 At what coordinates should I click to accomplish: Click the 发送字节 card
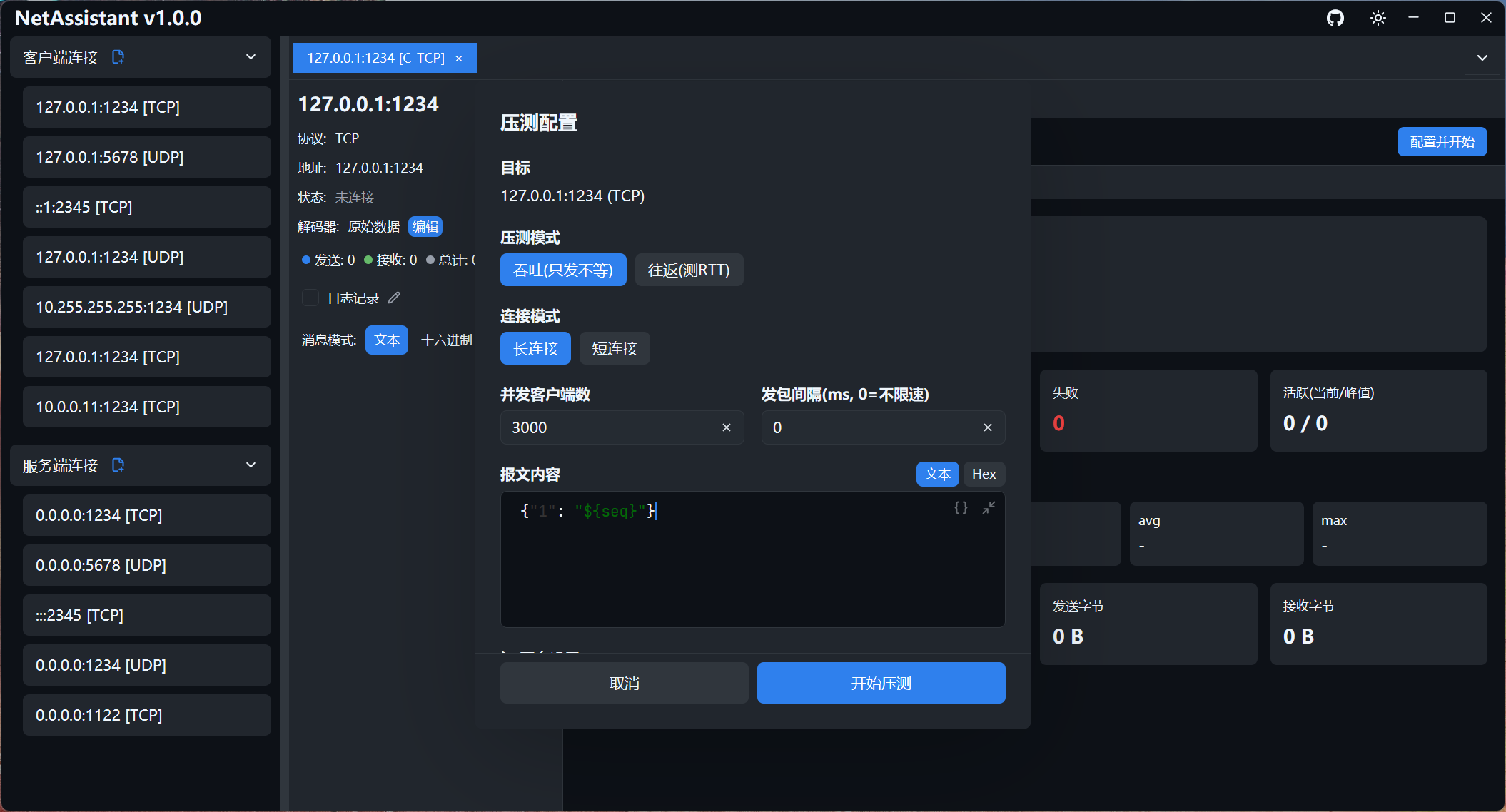coord(1148,624)
